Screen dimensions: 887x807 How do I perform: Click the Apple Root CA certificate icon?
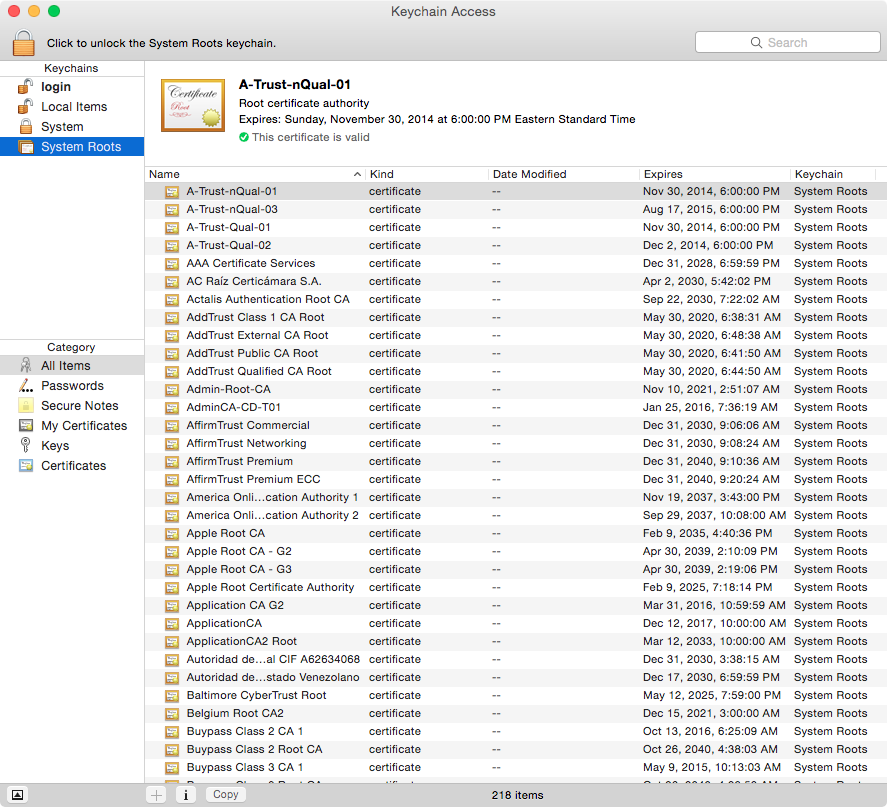point(172,534)
